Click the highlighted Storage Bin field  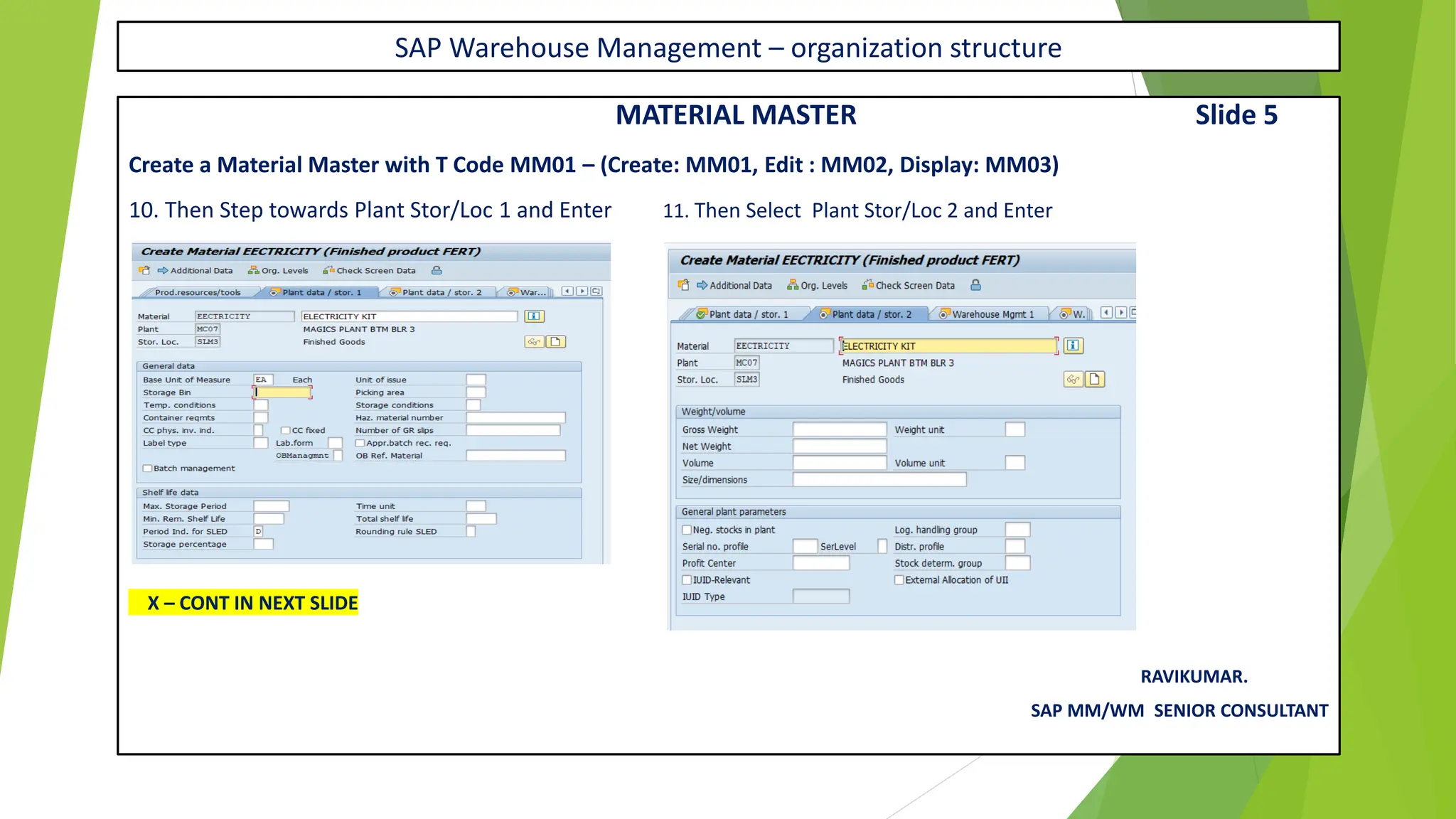282,392
